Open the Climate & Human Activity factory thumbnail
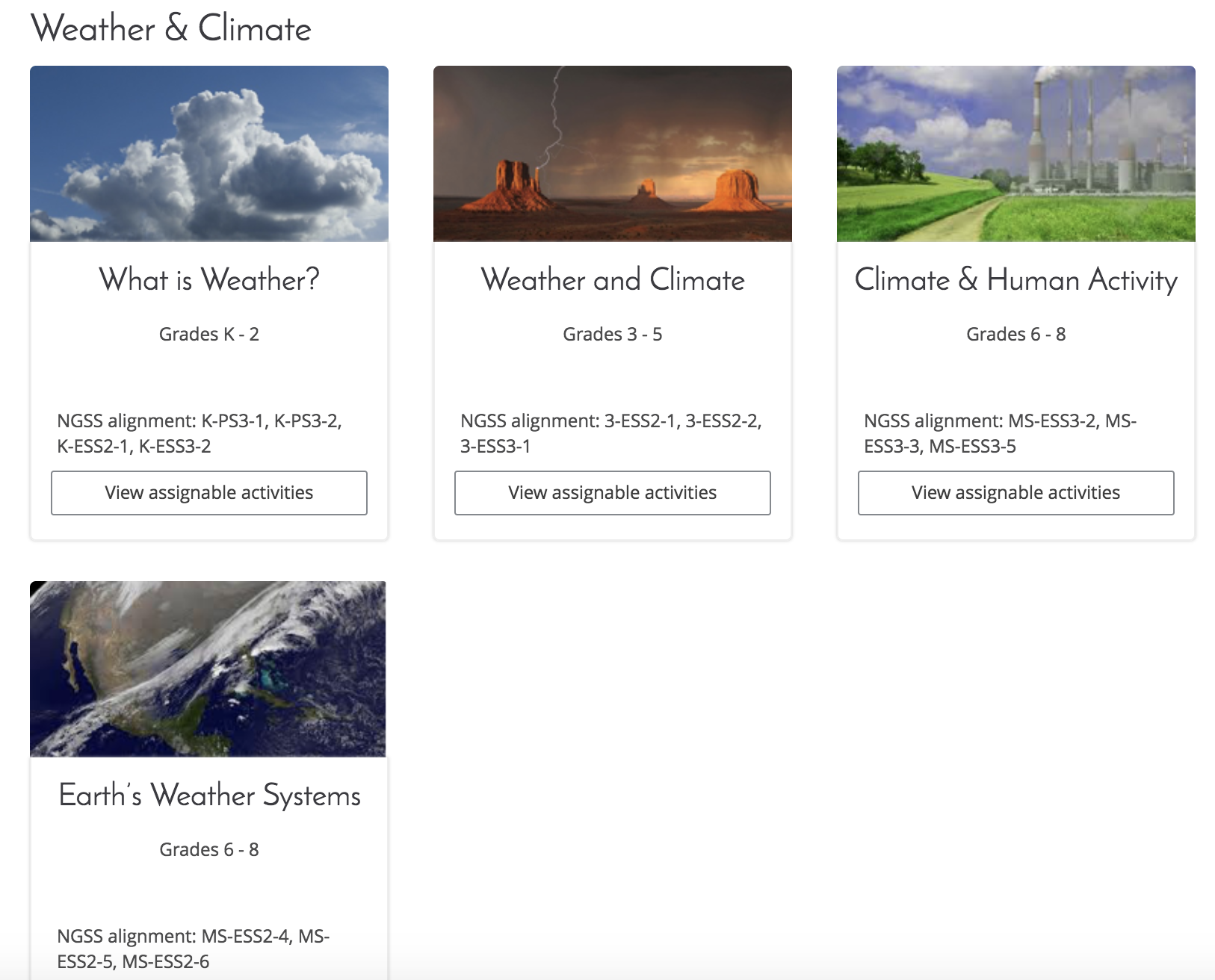Screen dimensions: 1215x980 (x=1016, y=154)
